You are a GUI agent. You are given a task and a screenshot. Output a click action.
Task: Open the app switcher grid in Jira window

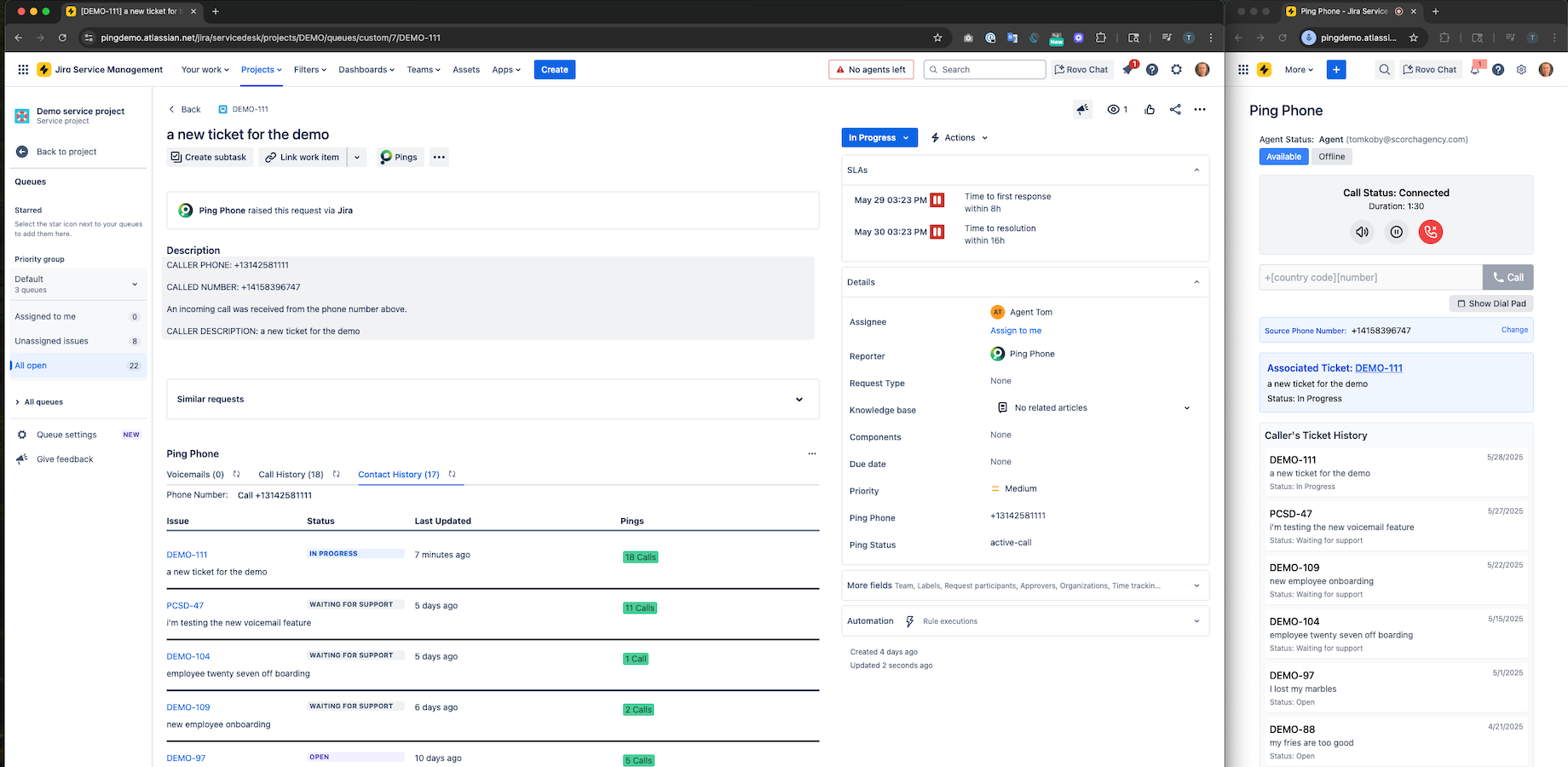click(x=23, y=70)
